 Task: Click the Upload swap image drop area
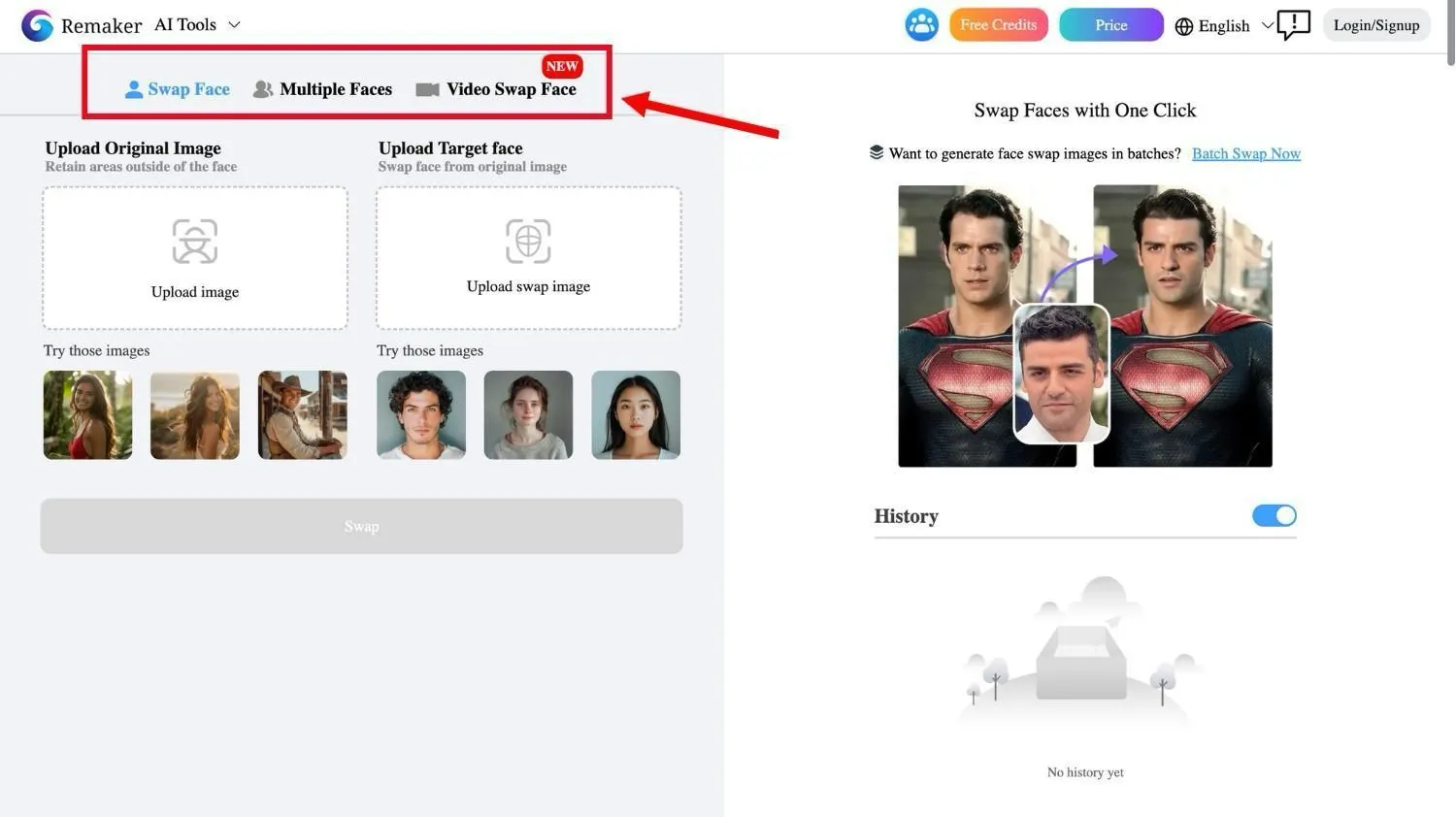coord(529,258)
